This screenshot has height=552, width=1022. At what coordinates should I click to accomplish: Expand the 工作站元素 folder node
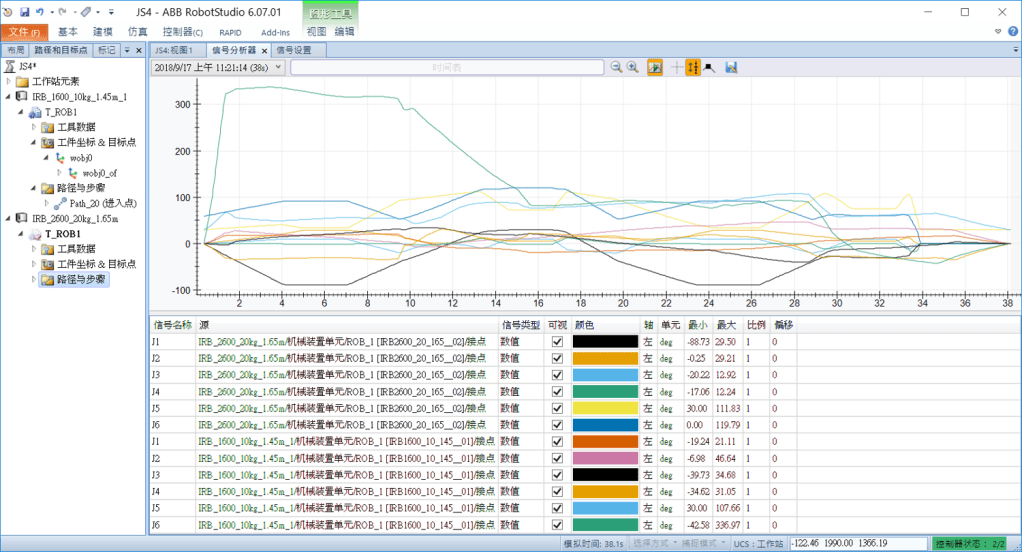(9, 82)
